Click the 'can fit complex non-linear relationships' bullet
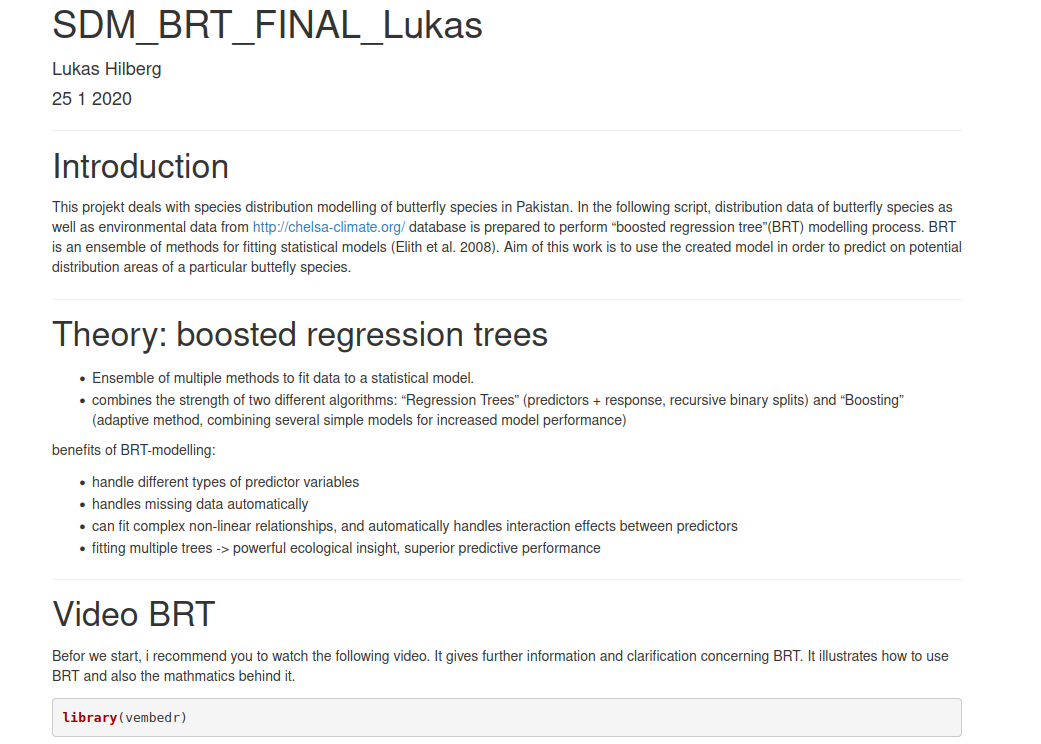 click(415, 526)
